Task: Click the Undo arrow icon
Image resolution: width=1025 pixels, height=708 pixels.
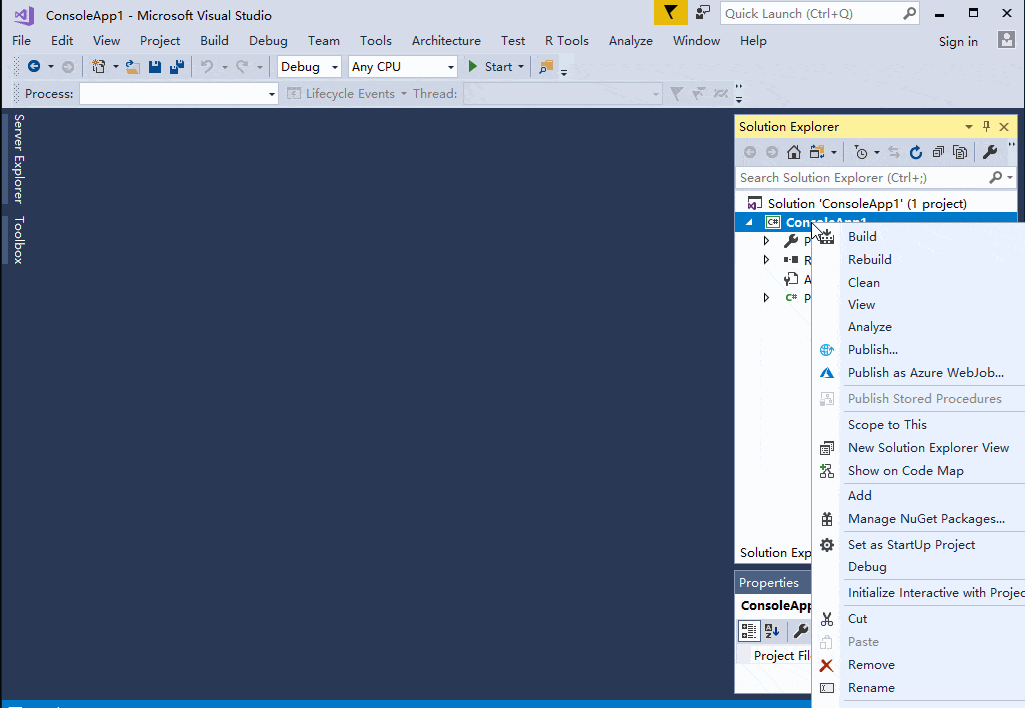Action: tap(207, 66)
